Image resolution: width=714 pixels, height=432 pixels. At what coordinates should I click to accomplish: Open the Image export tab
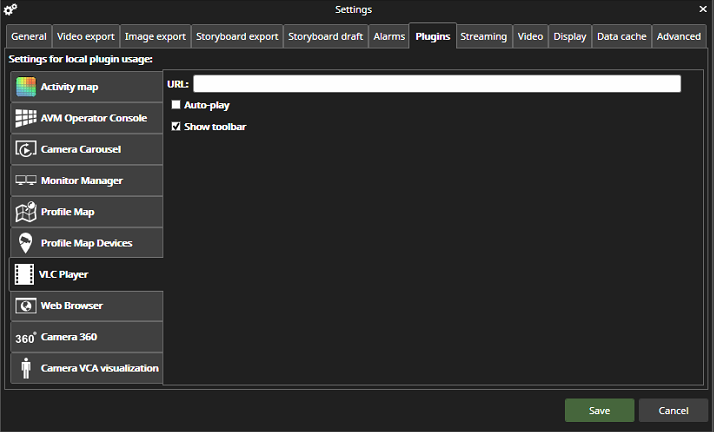(155, 36)
